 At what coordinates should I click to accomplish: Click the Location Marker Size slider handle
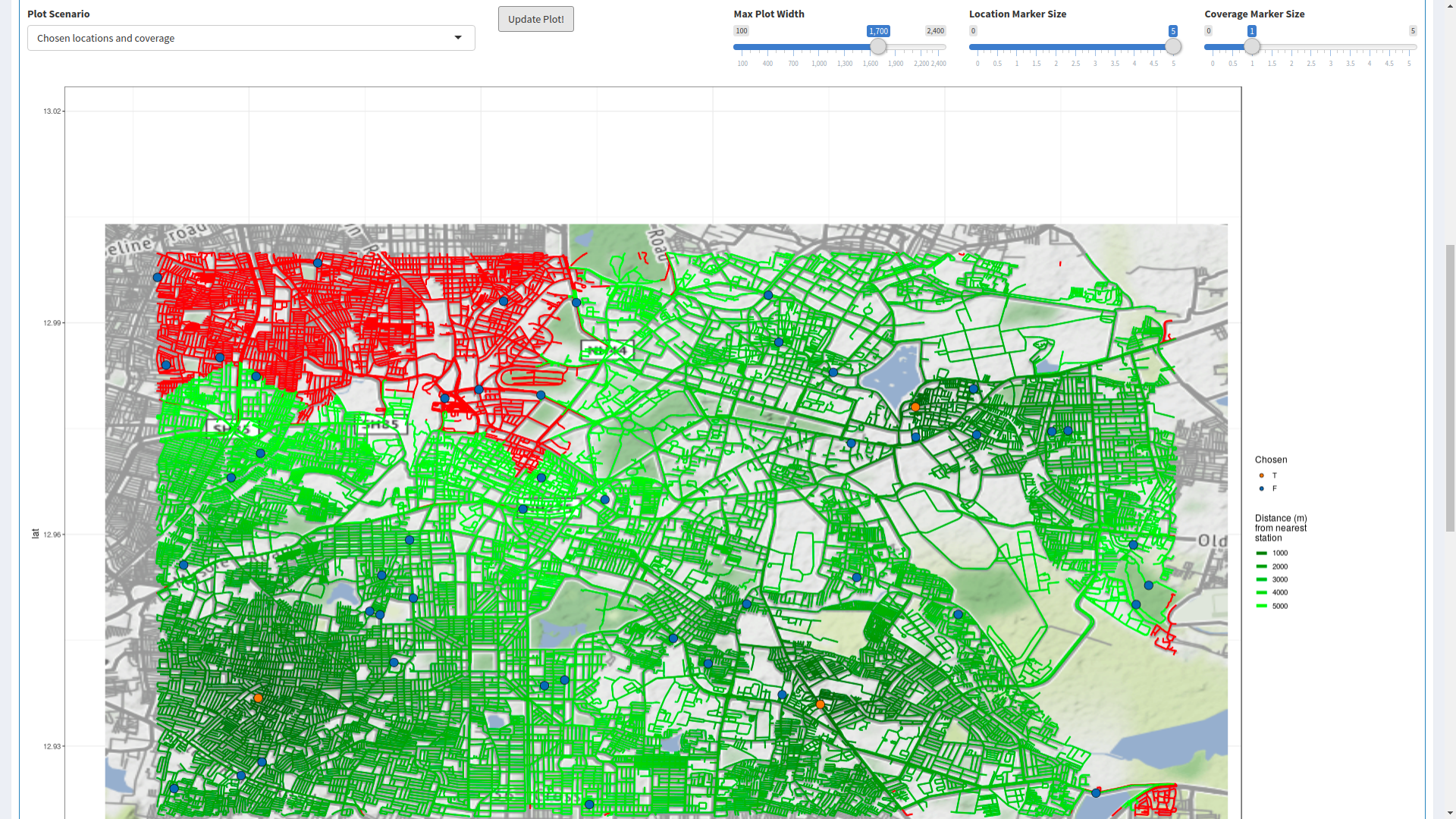[1173, 47]
